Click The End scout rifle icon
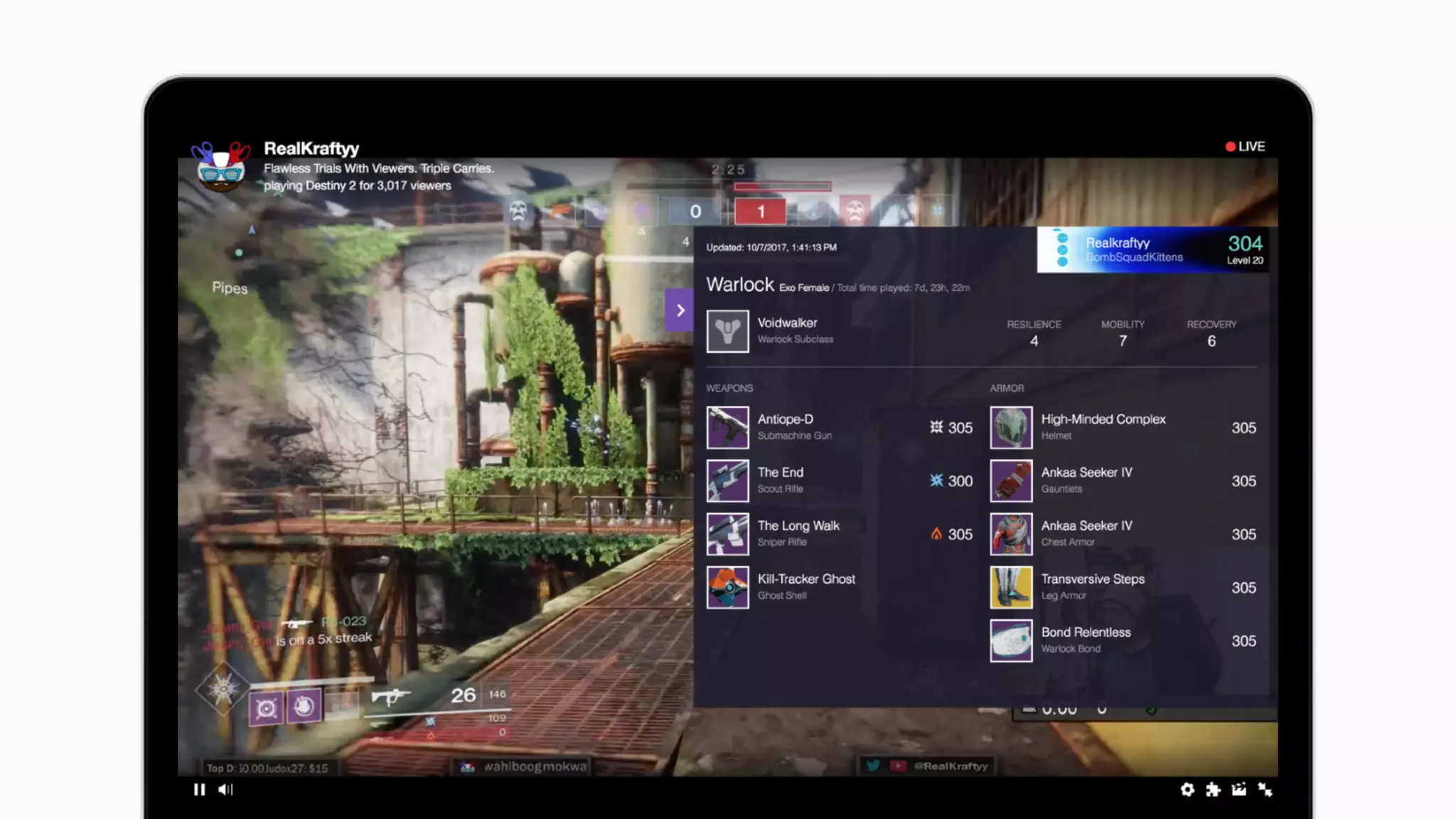This screenshot has width=1456, height=819. (x=727, y=481)
